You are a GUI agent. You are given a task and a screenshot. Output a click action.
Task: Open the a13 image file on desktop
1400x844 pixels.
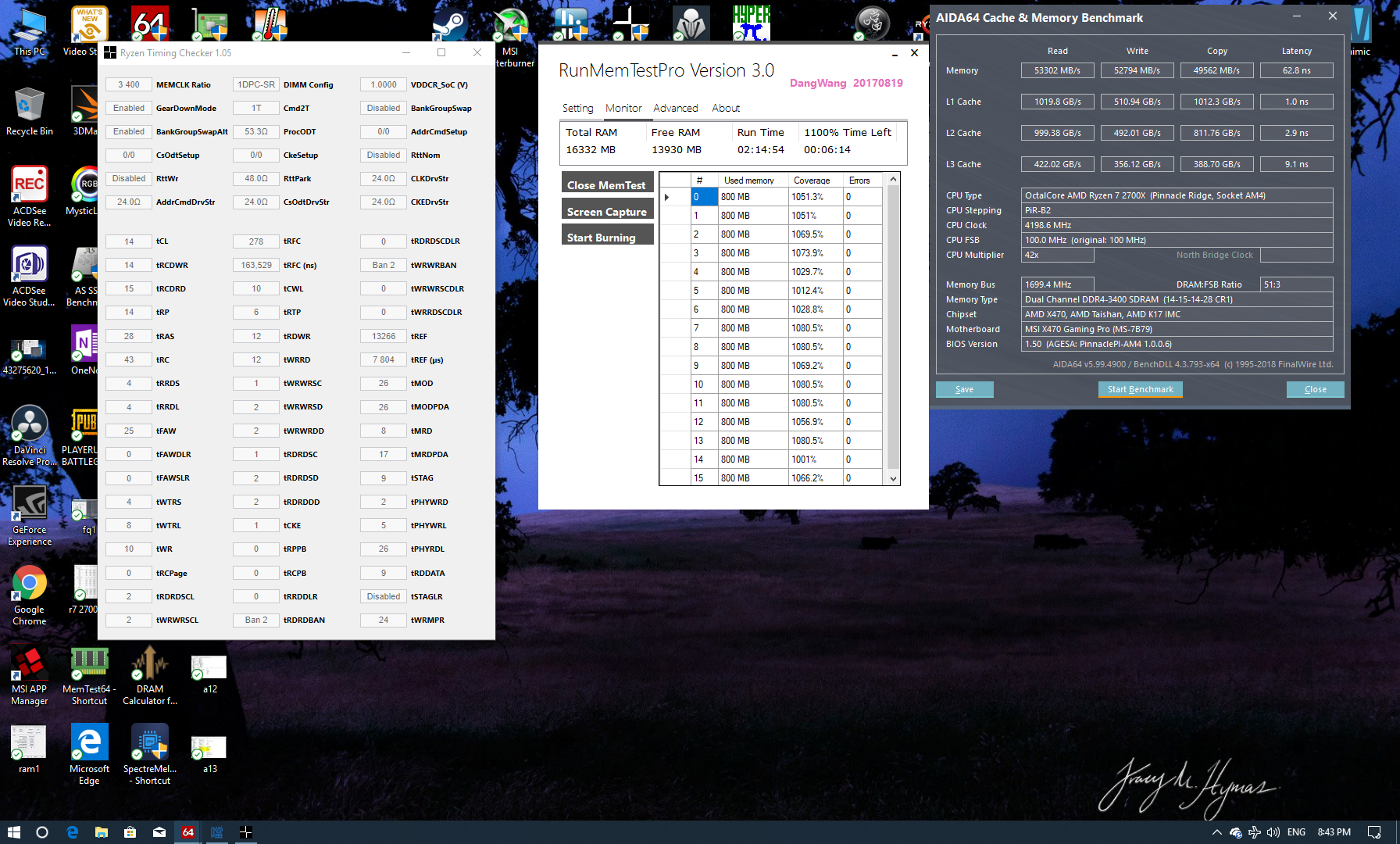coord(209,753)
